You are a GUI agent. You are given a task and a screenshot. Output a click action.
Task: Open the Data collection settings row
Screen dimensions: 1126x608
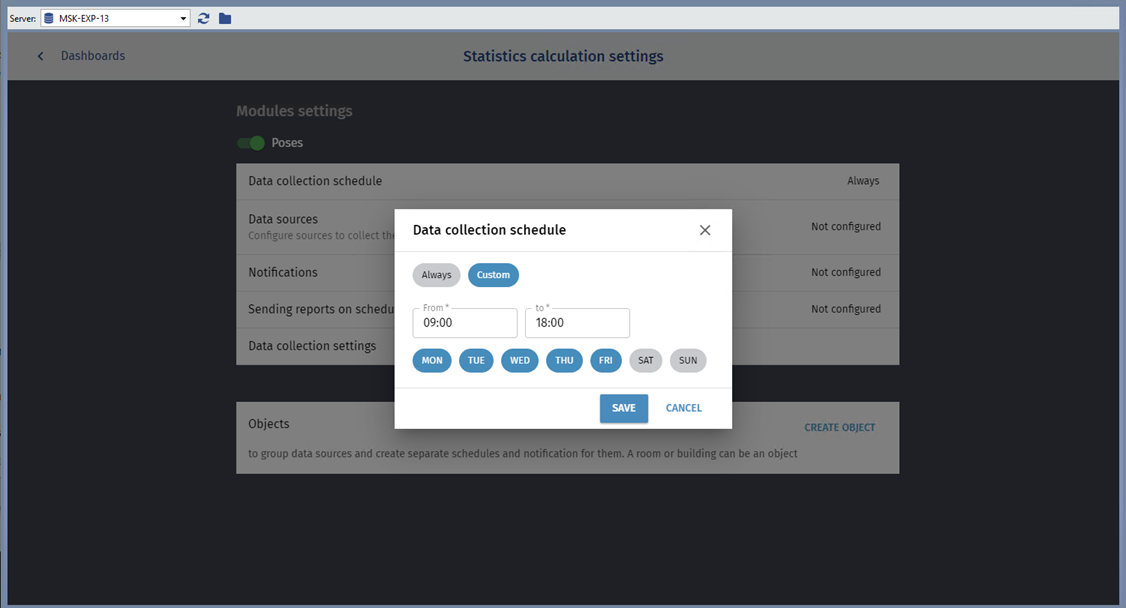(312, 346)
